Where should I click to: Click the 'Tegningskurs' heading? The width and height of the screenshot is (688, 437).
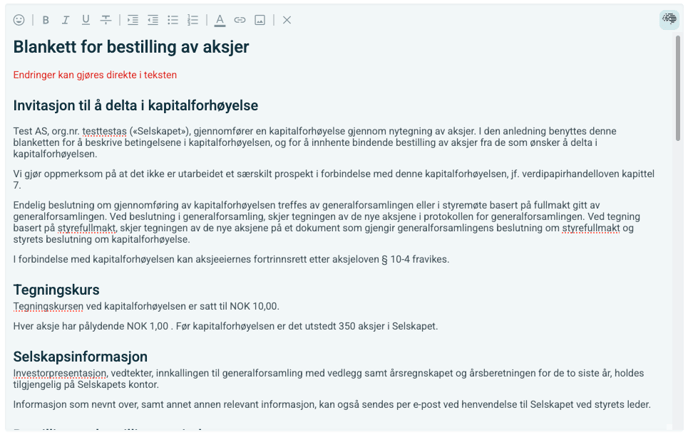[x=56, y=290]
